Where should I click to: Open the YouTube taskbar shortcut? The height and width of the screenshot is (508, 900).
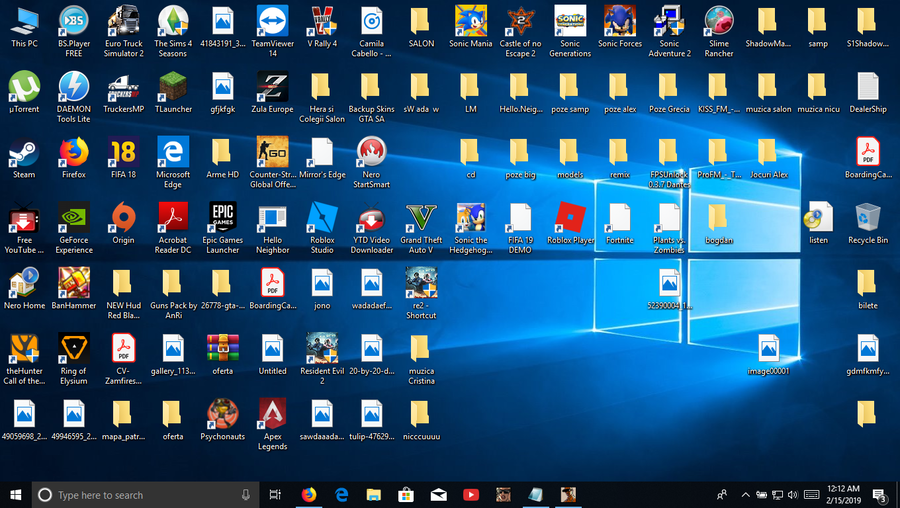click(471, 495)
